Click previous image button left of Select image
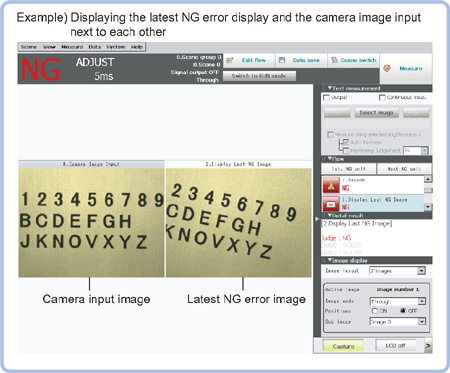This screenshot has width=450, height=373. pyautogui.click(x=337, y=113)
